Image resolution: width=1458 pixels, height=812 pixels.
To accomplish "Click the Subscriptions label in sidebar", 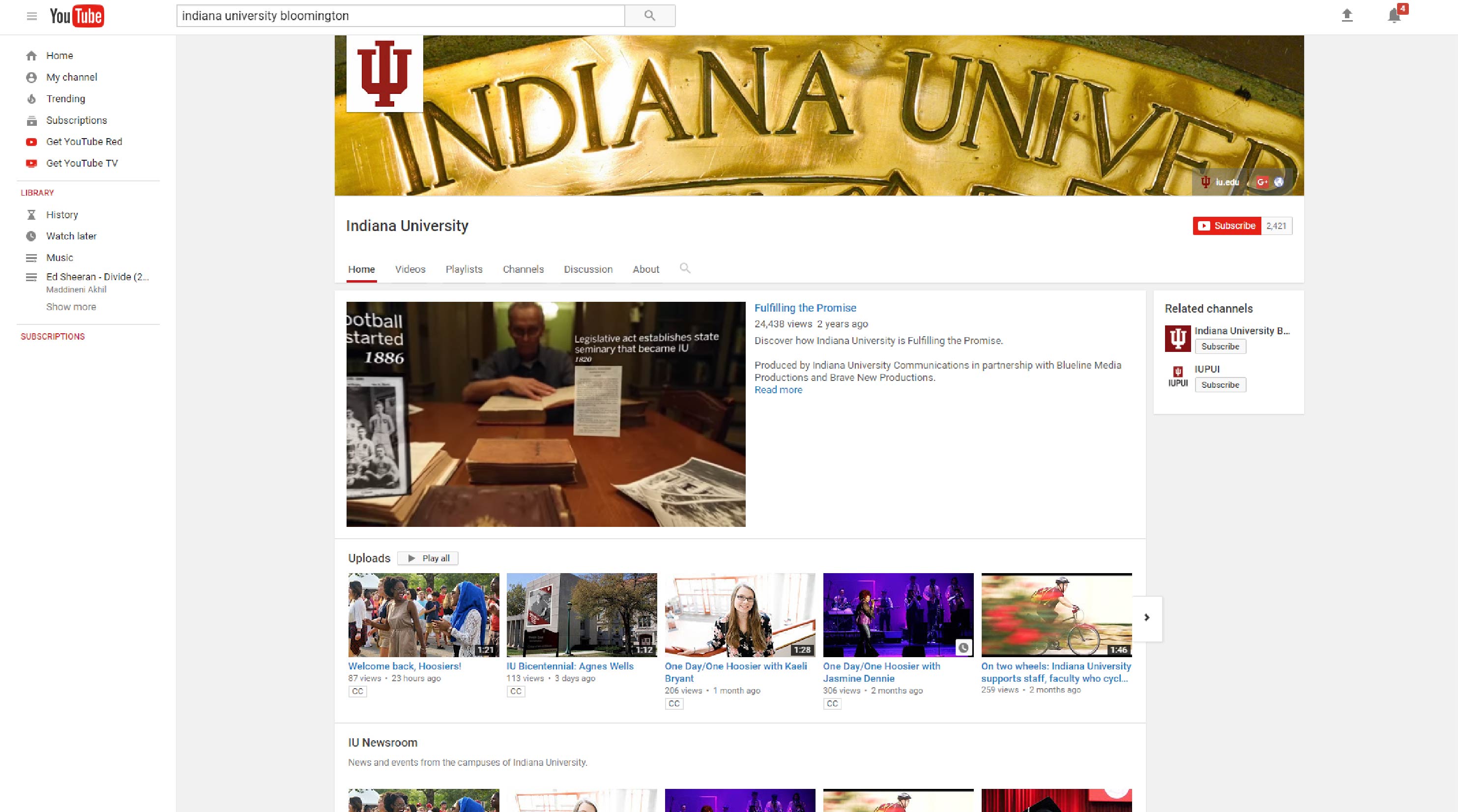I will (x=76, y=120).
